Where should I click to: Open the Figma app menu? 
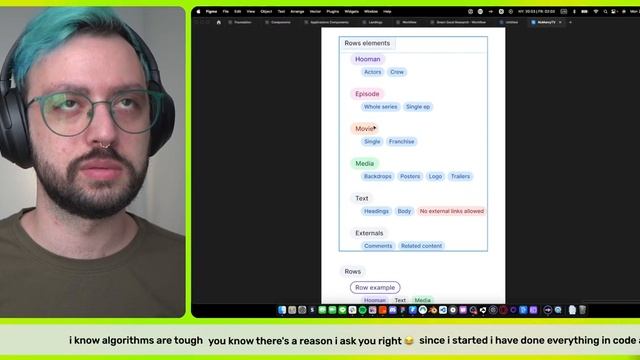[211, 11]
